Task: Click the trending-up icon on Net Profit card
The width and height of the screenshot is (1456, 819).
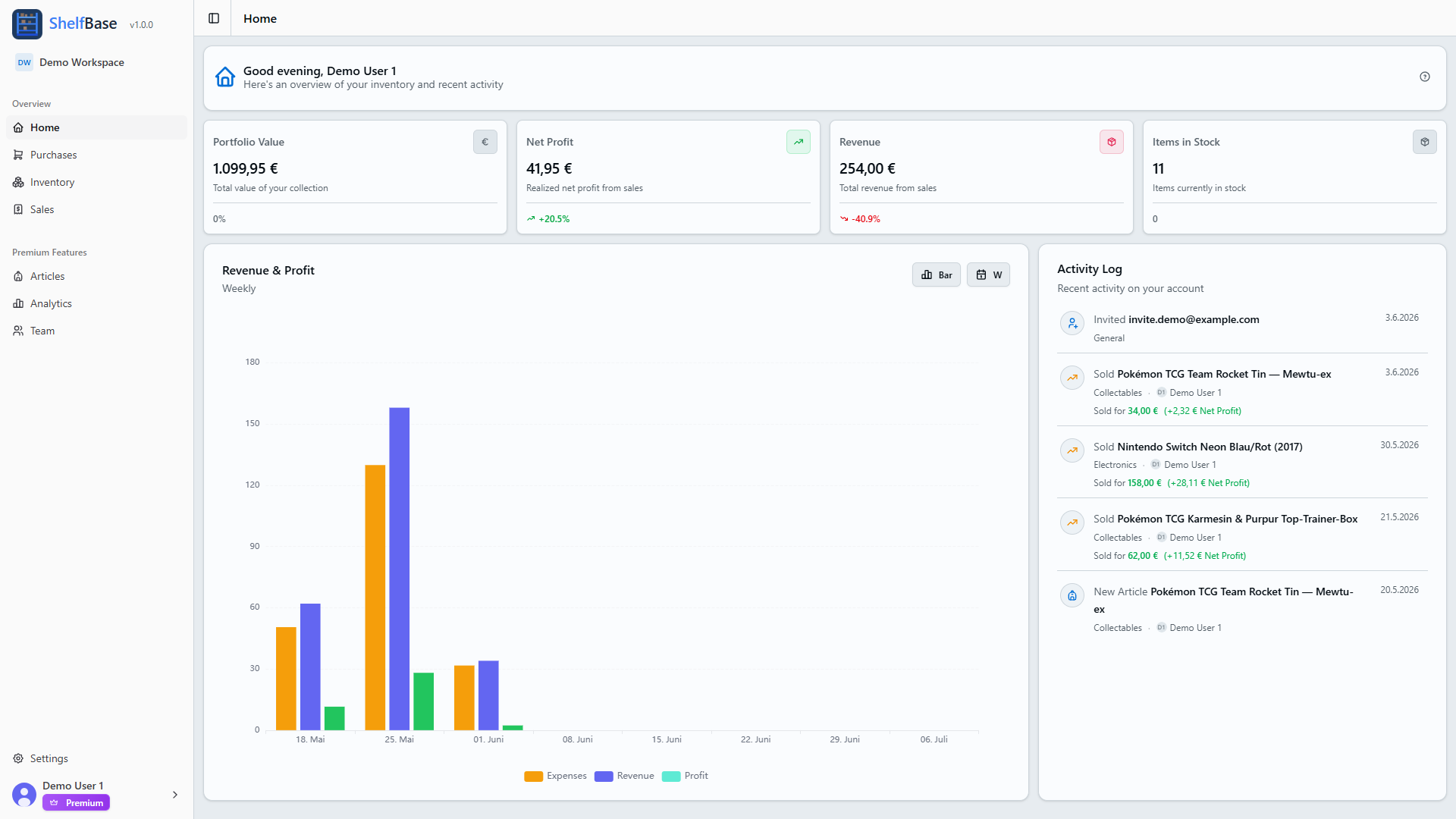Action: click(x=799, y=142)
